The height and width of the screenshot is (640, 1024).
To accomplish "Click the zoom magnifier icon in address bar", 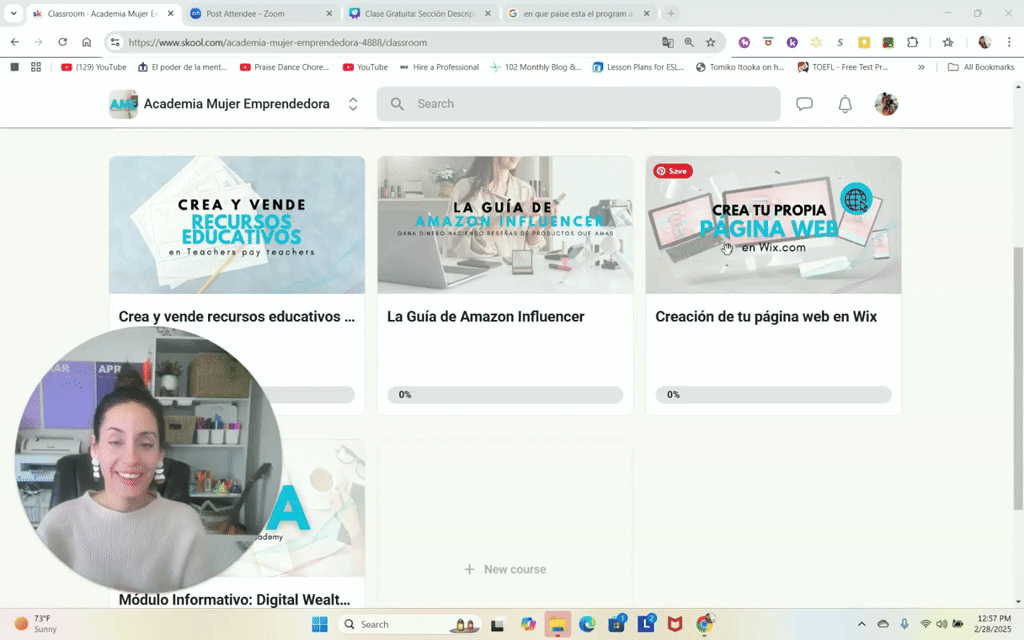I will [x=689, y=42].
